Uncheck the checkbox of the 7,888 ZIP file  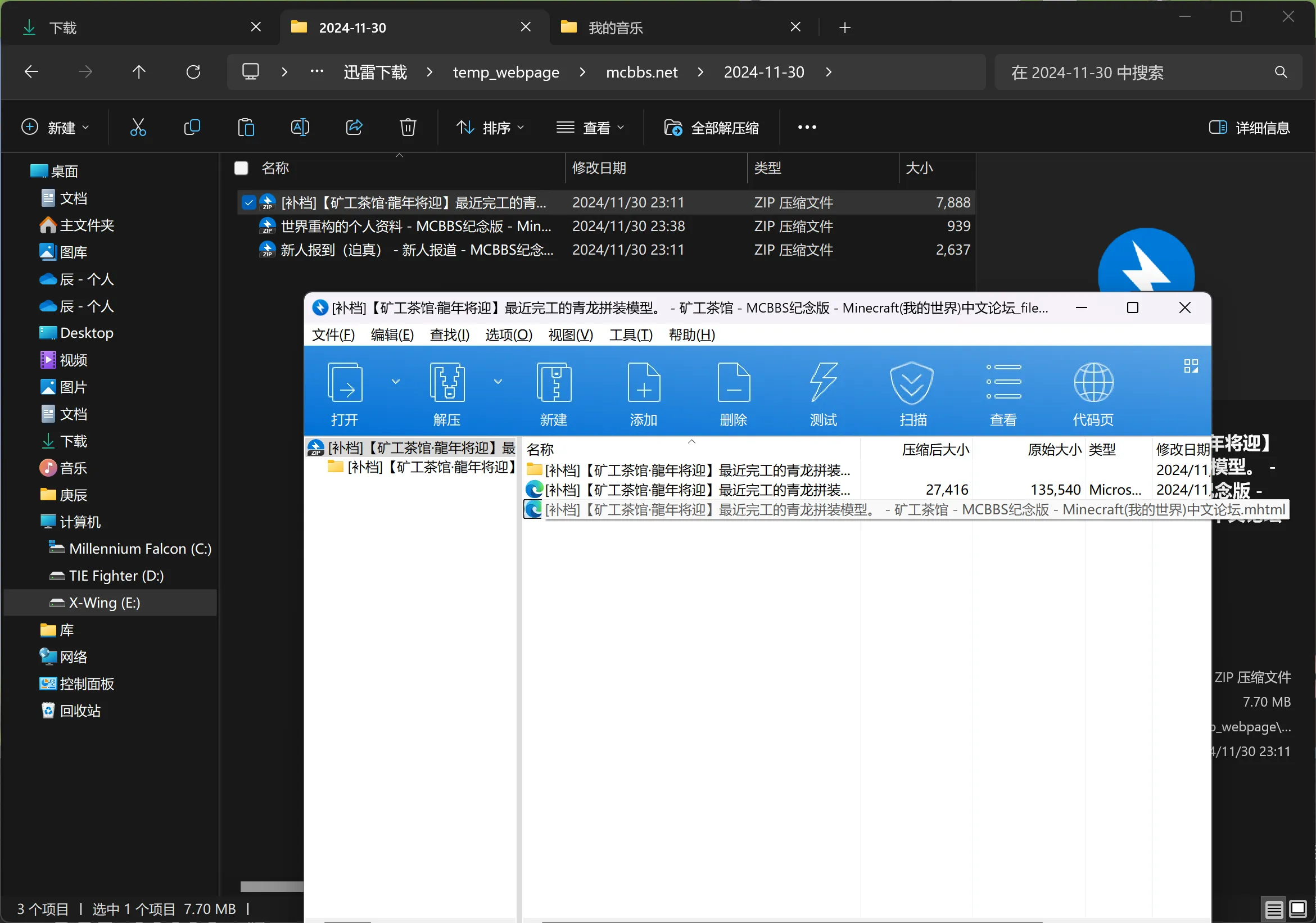(x=248, y=202)
